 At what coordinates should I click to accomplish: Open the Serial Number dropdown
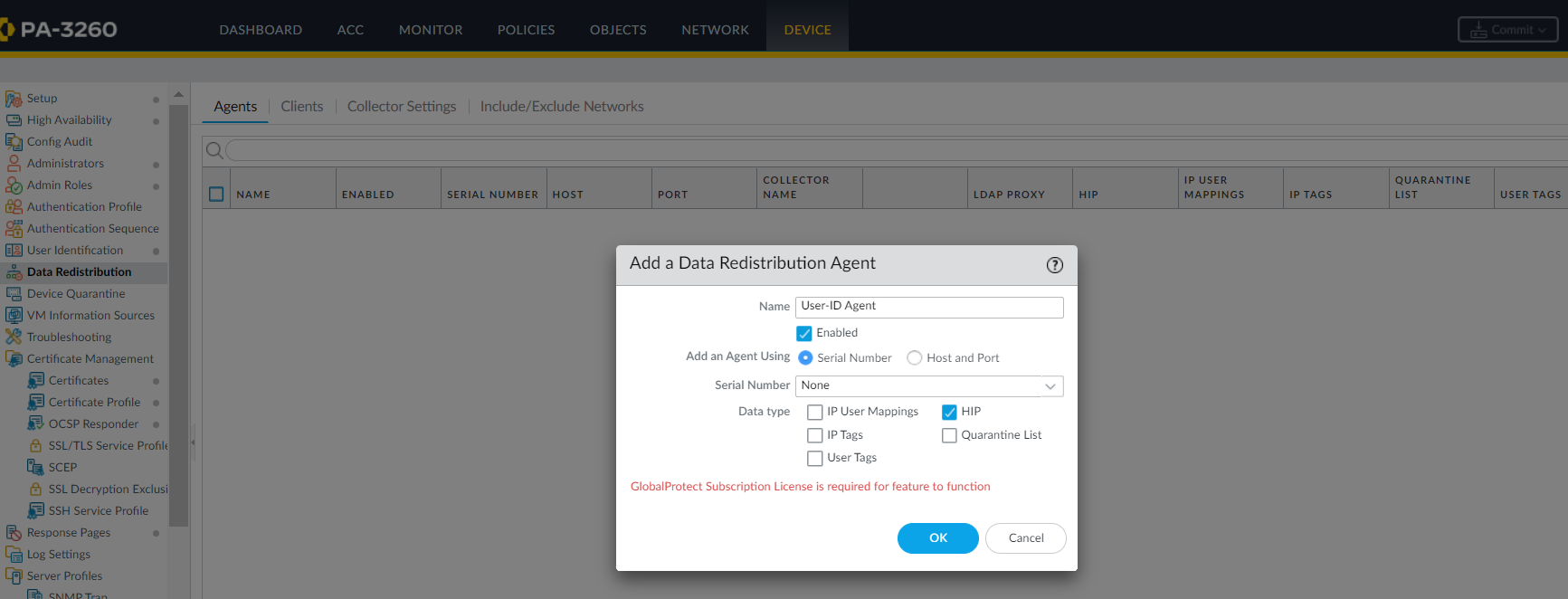1050,386
